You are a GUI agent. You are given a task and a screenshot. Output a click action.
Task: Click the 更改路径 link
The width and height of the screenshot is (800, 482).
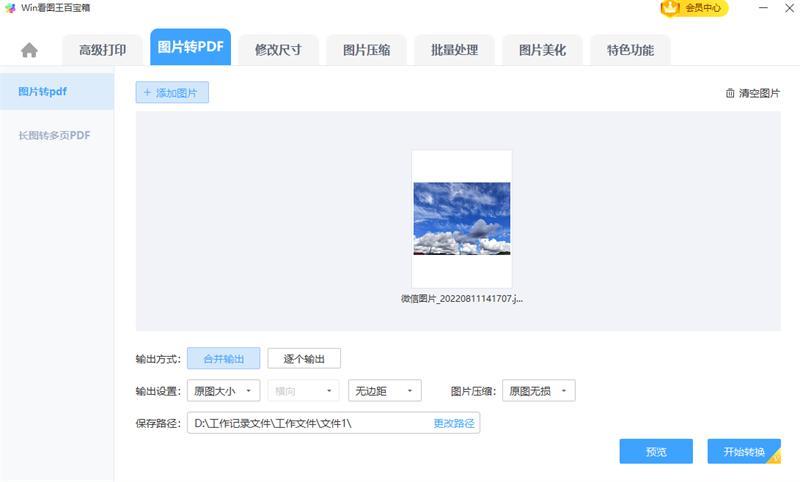(454, 423)
